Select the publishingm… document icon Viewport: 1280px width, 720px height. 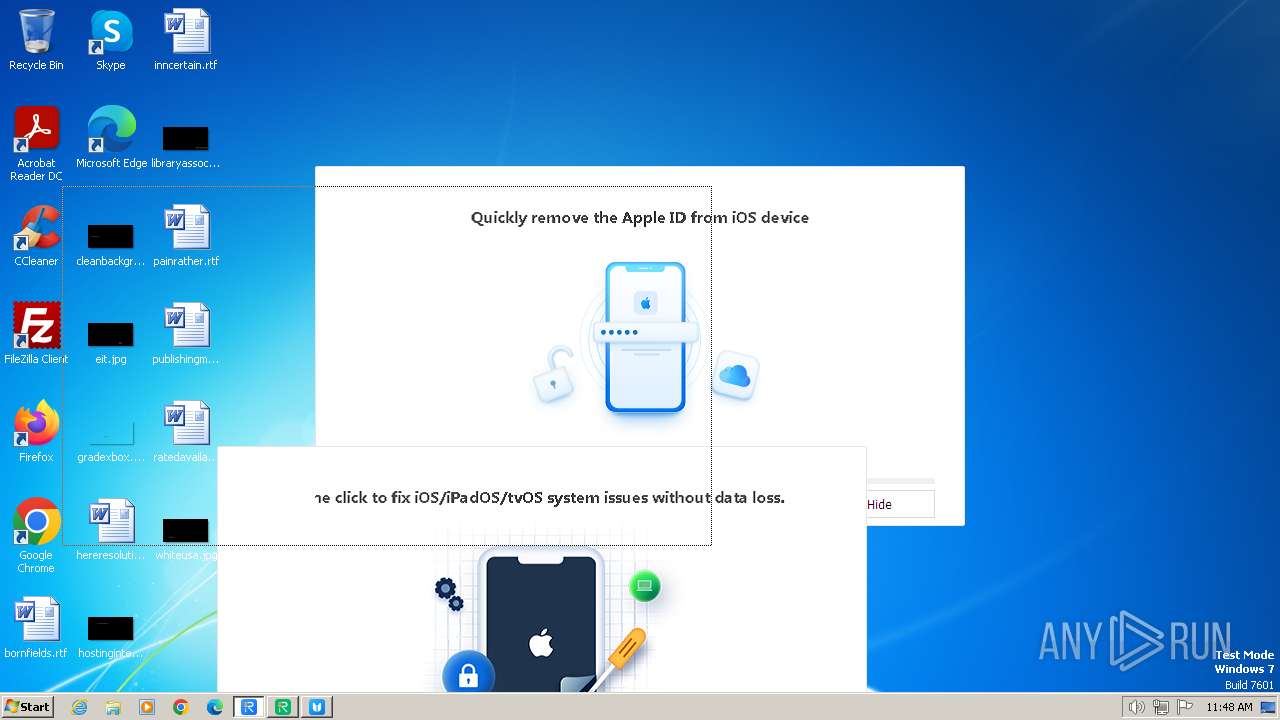click(x=186, y=334)
